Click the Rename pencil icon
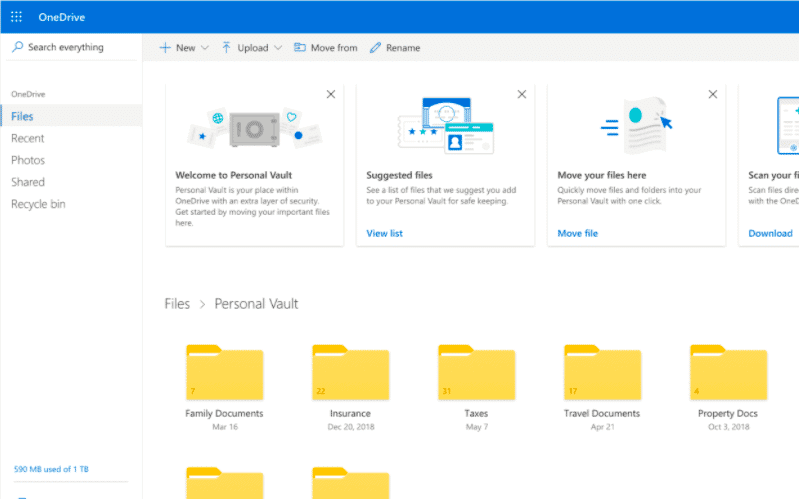Image resolution: width=799 pixels, height=499 pixels. click(375, 48)
